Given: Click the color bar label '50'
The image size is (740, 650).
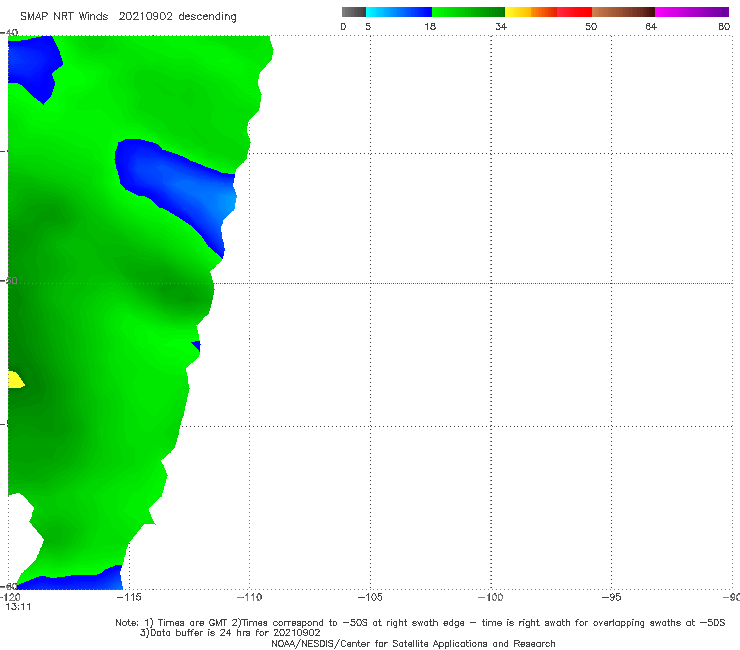Looking at the screenshot, I should click(591, 26).
